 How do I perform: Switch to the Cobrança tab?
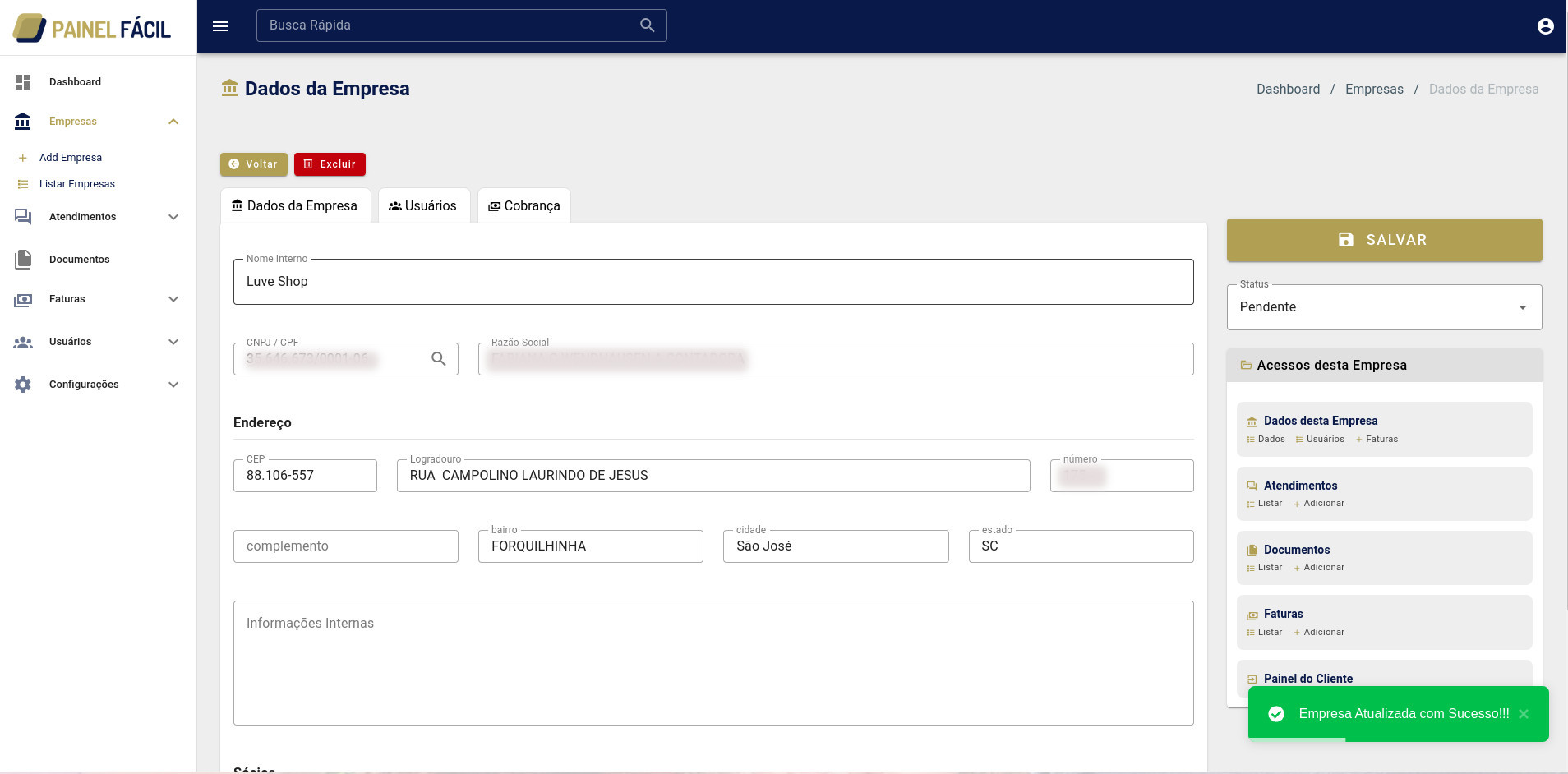[524, 205]
